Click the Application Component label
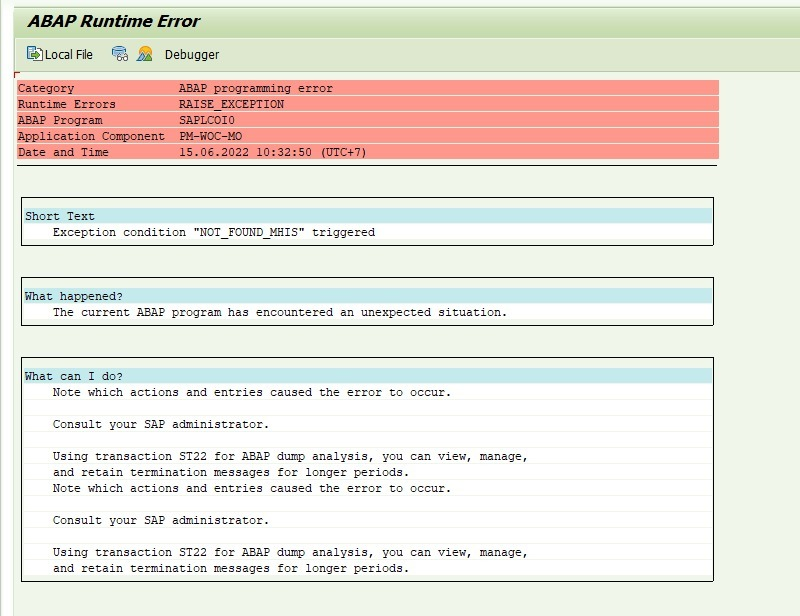 [x=91, y=136]
